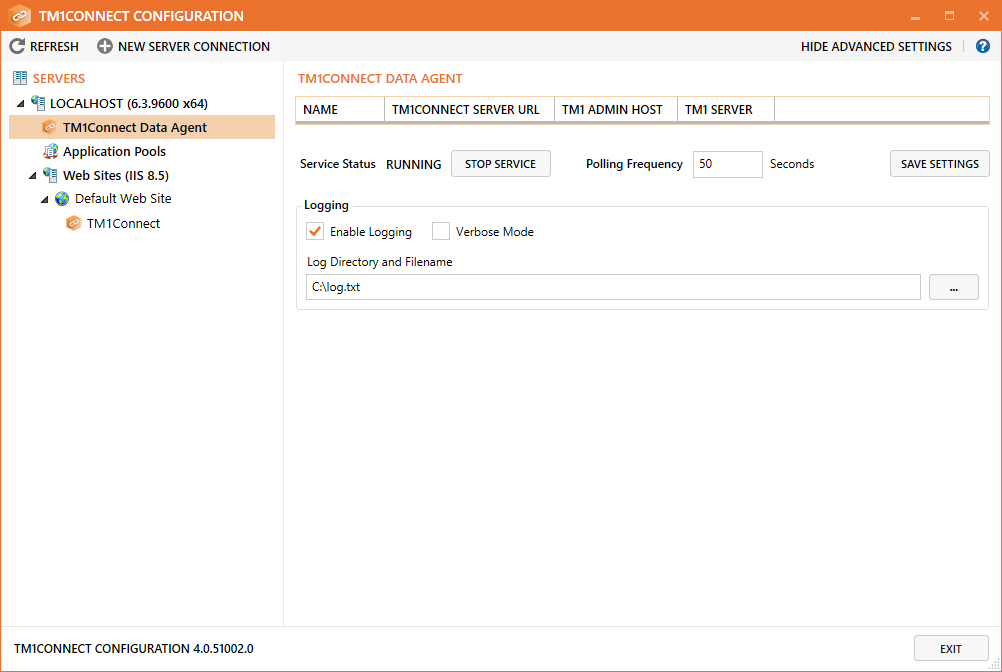Click the Application Pools icon
The width and height of the screenshot is (1002, 672).
coord(50,151)
